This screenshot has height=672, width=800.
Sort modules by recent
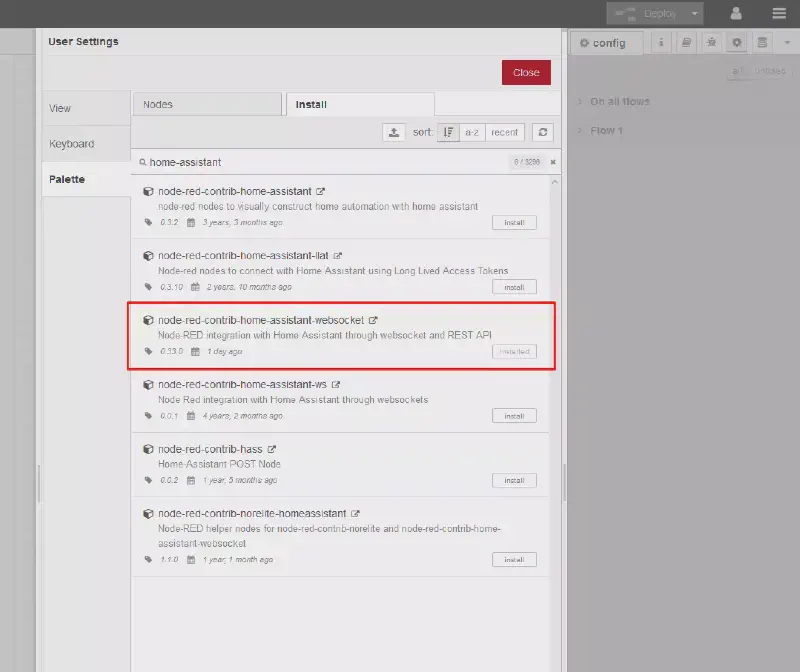pos(505,132)
